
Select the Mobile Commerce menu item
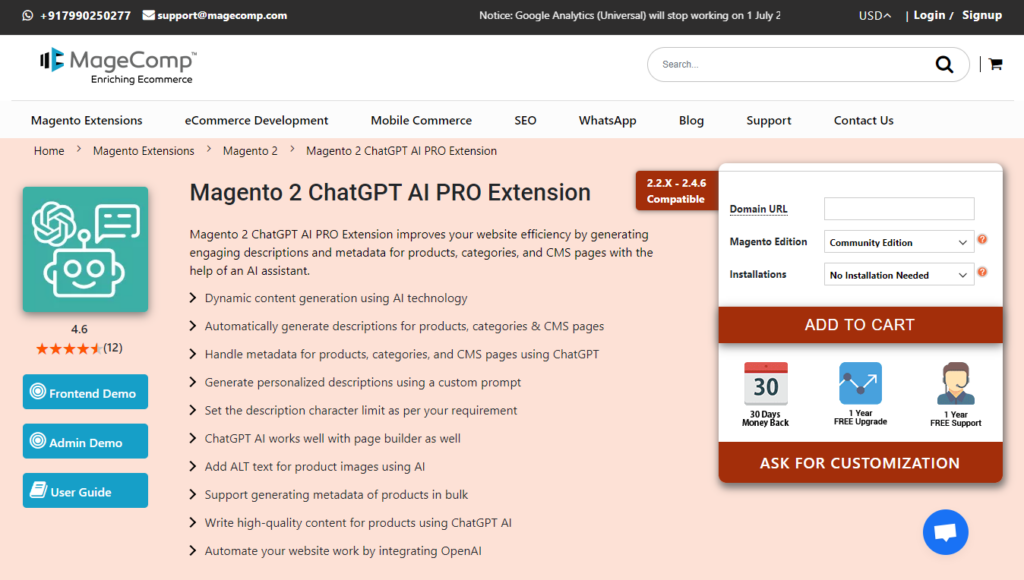click(421, 120)
